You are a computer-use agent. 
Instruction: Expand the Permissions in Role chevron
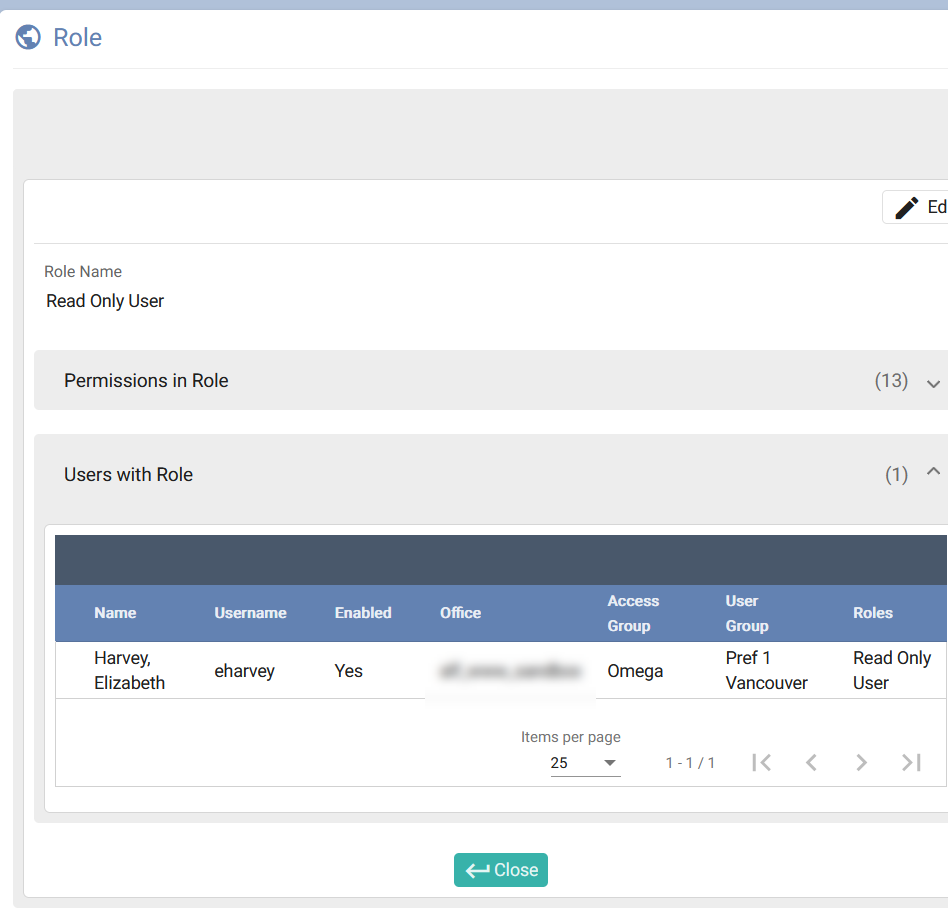tap(933, 382)
